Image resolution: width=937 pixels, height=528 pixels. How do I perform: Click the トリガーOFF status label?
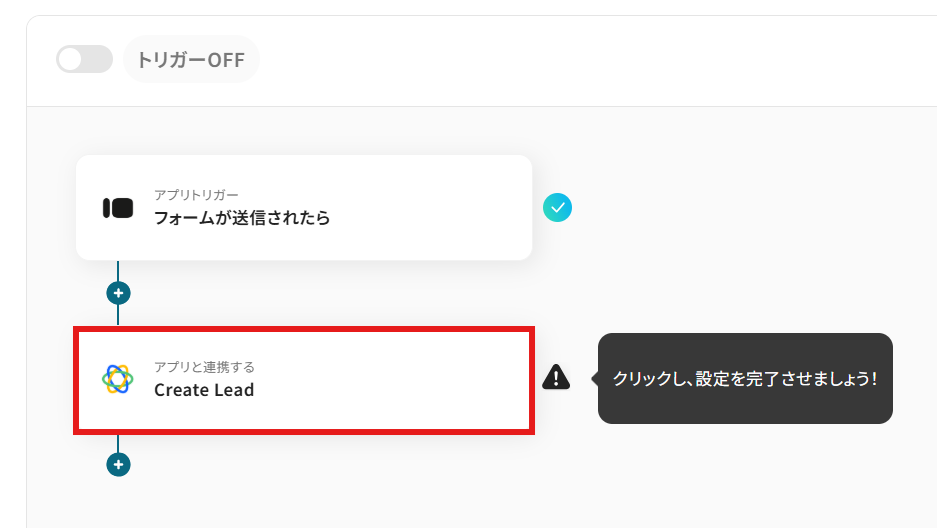pyautogui.click(x=191, y=60)
